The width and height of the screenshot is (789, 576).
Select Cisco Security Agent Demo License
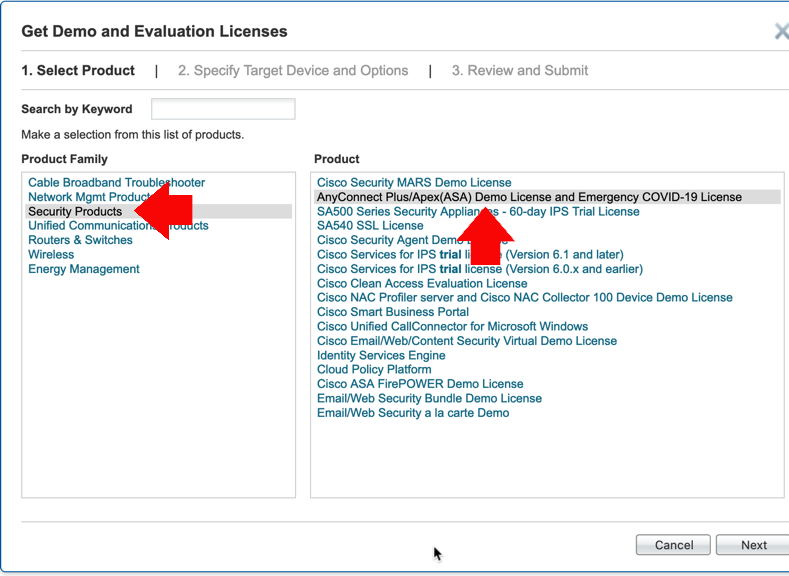412,240
